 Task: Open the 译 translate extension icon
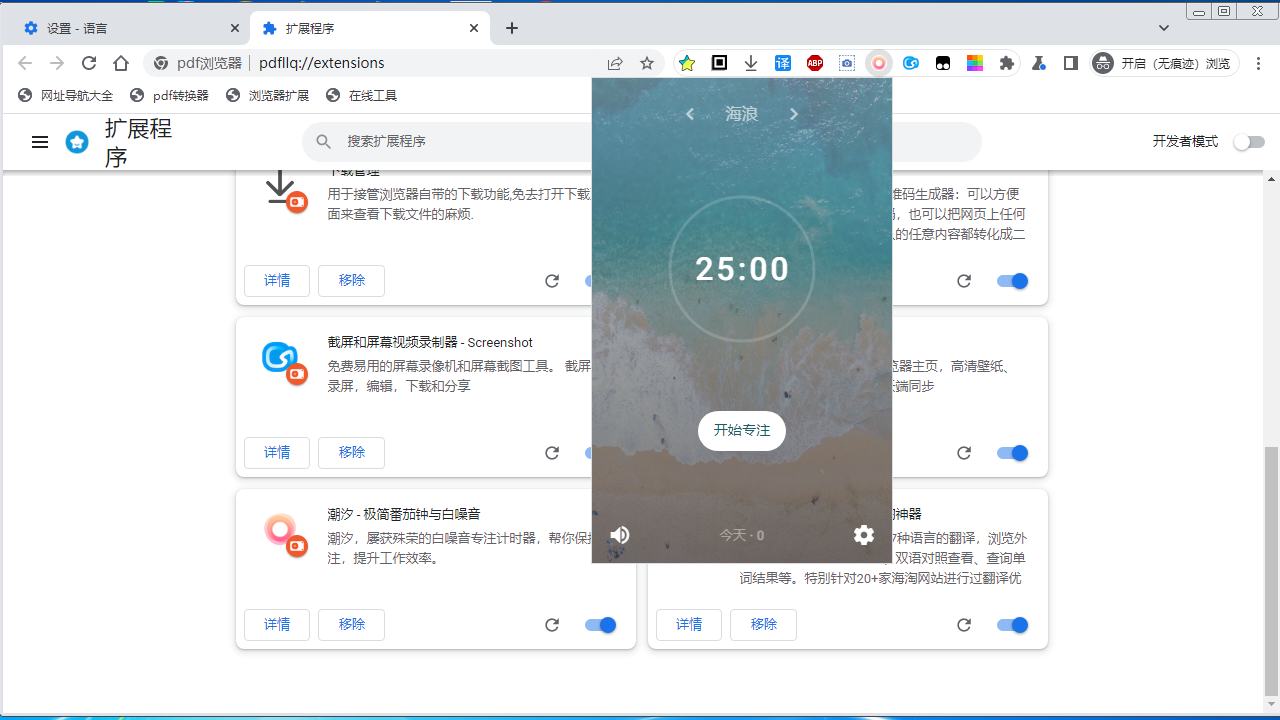coord(783,62)
